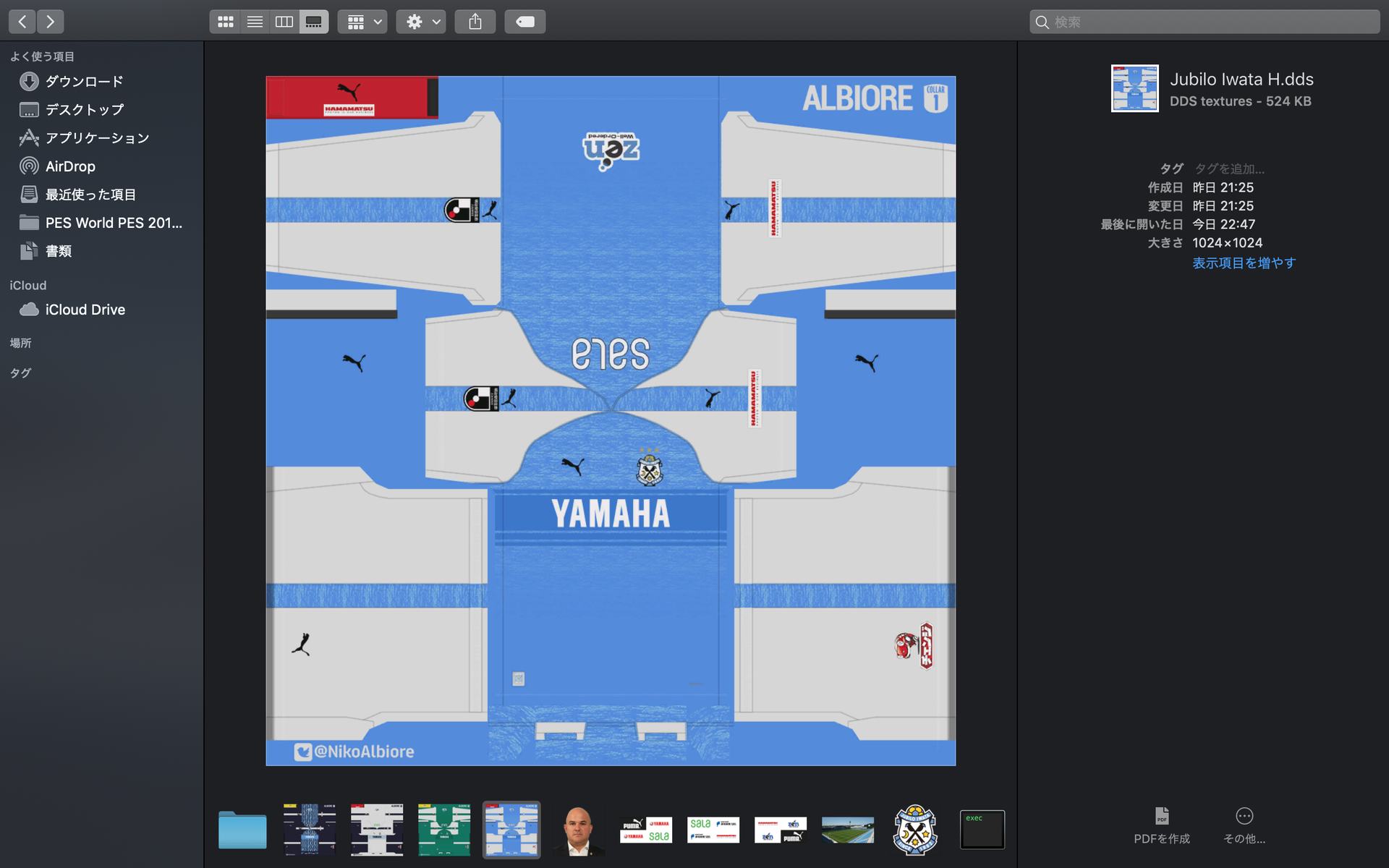Image resolution: width=1389 pixels, height=868 pixels.
Task: Switch to list view
Action: coord(255,22)
